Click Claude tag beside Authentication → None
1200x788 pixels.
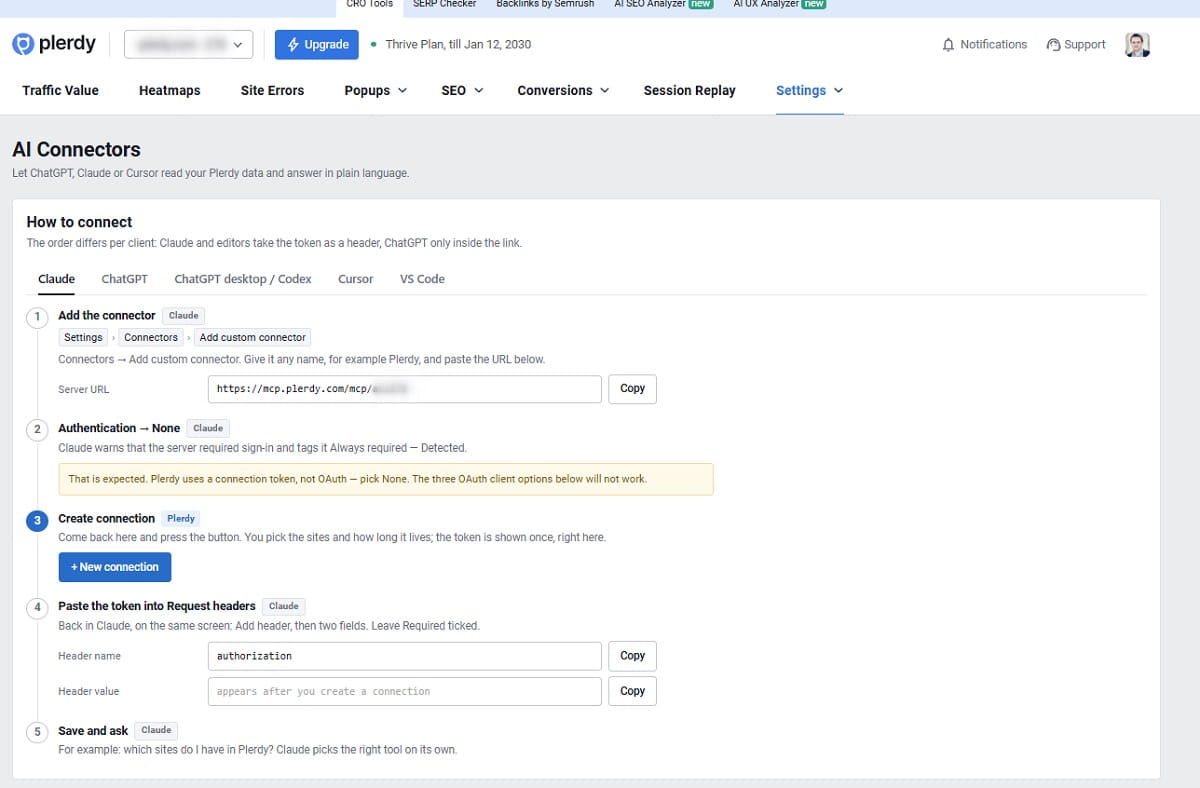(208, 428)
